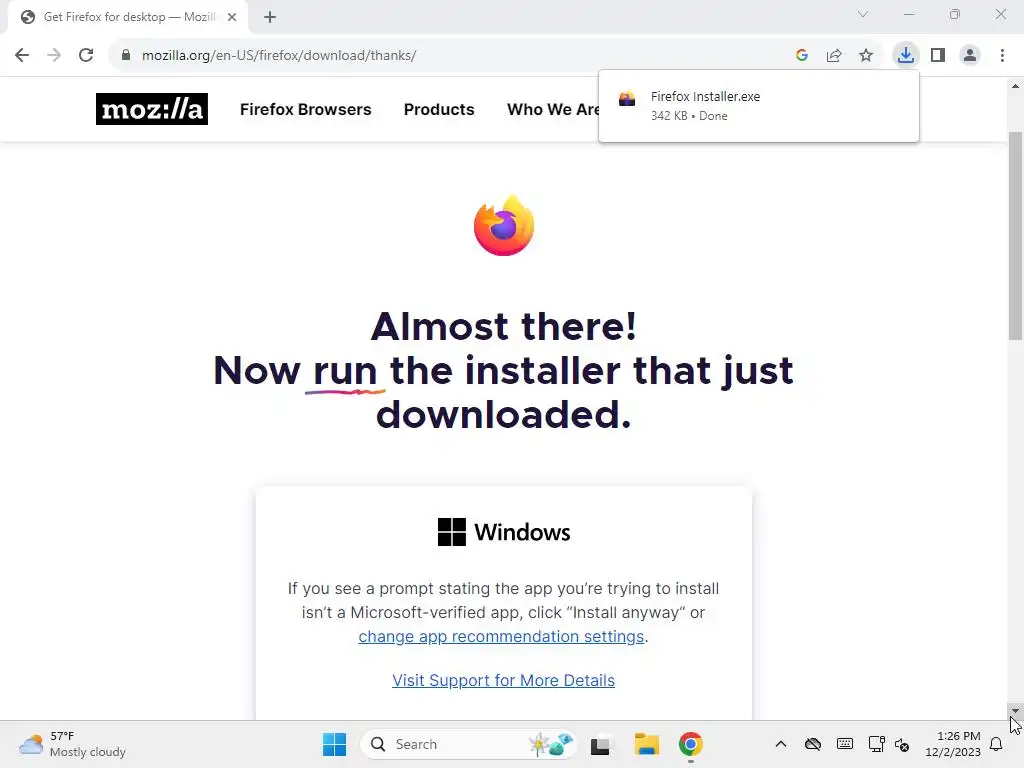The height and width of the screenshot is (768, 1024).
Task: Toggle the Chrome side panel
Action: (938, 55)
